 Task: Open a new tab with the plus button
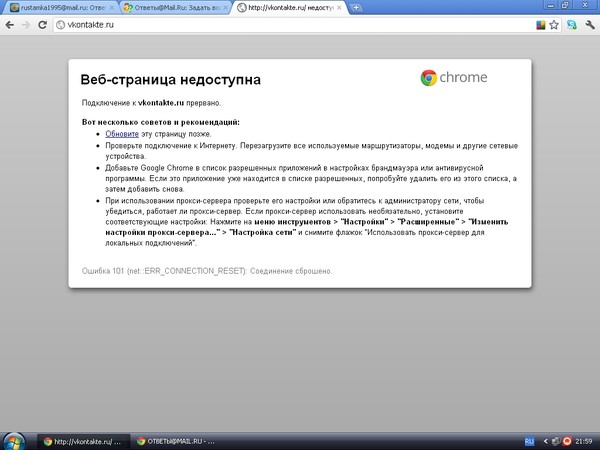point(356,8)
